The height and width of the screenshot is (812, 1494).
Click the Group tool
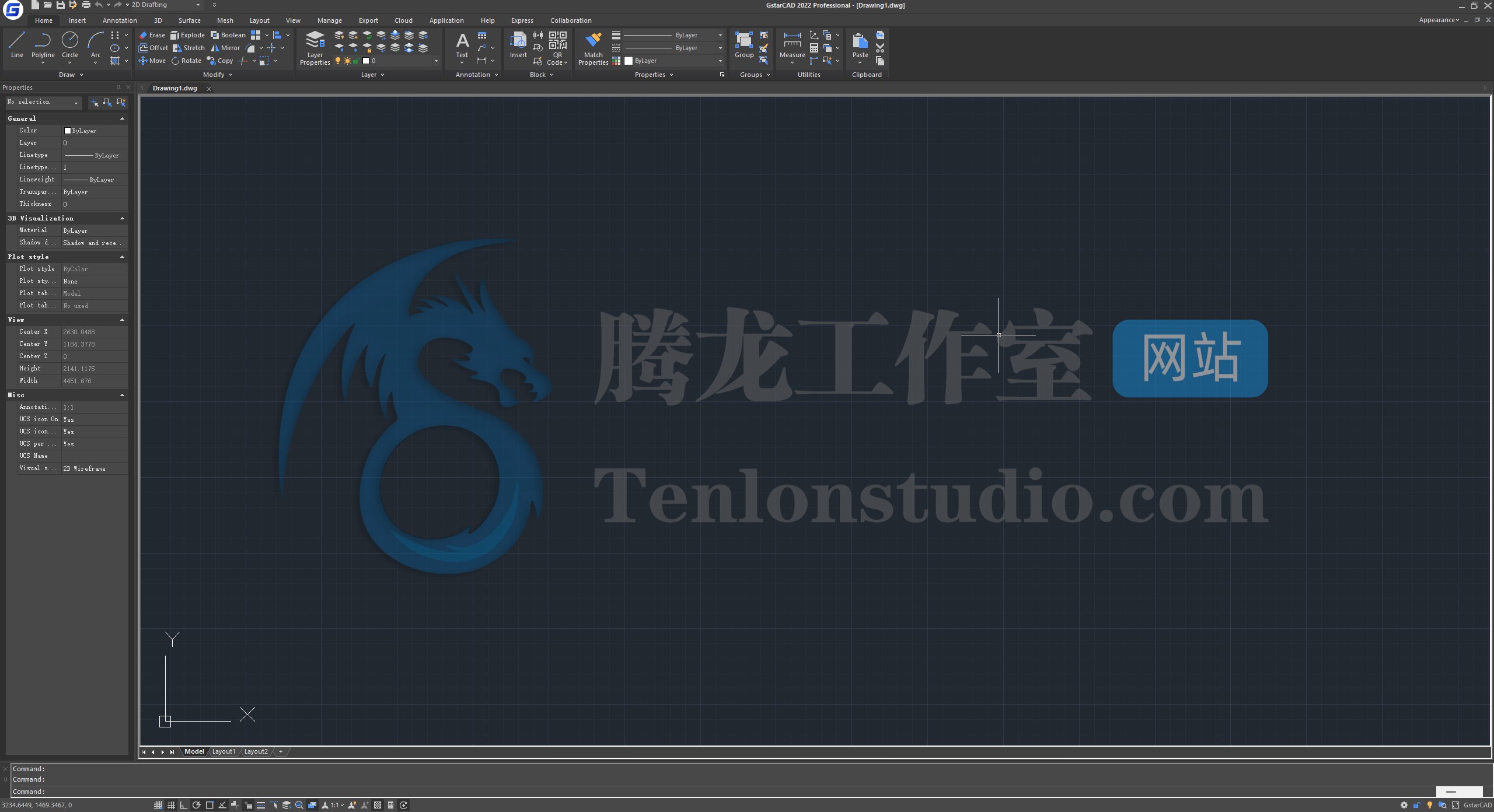point(744,45)
